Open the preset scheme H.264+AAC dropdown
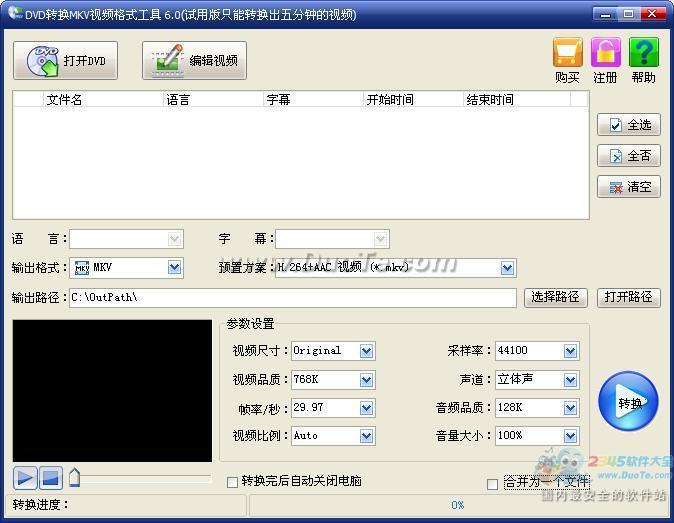This screenshot has width=674, height=523. pyautogui.click(x=508, y=268)
